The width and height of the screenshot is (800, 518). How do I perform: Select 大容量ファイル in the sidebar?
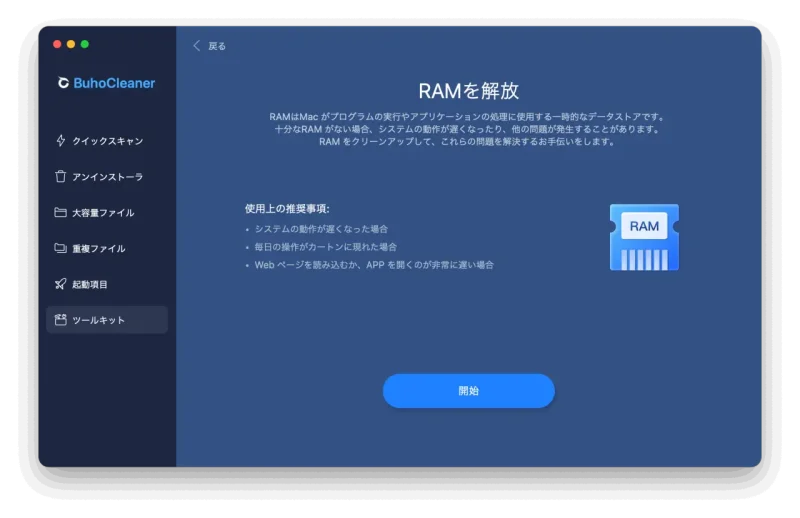point(107,212)
